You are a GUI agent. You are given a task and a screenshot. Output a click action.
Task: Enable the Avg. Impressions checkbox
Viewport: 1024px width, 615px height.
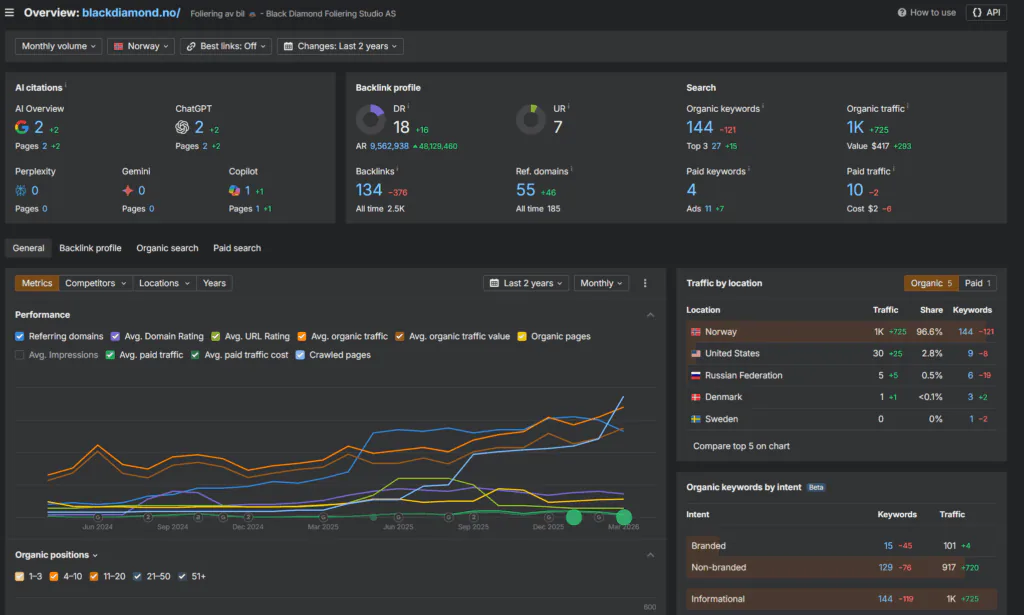(20, 355)
